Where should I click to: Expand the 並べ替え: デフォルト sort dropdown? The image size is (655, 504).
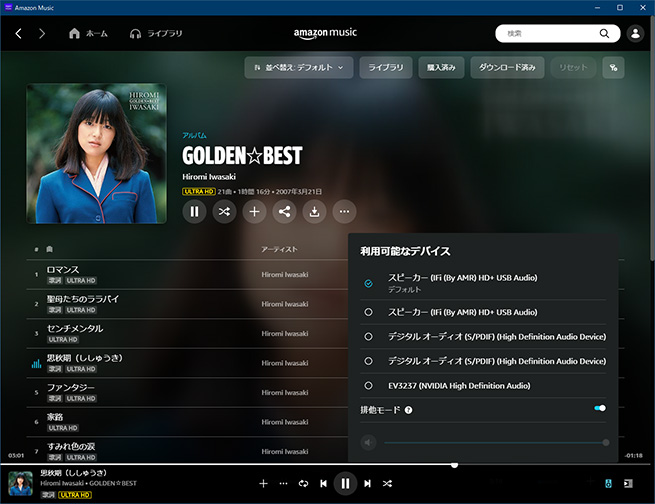tap(299, 67)
